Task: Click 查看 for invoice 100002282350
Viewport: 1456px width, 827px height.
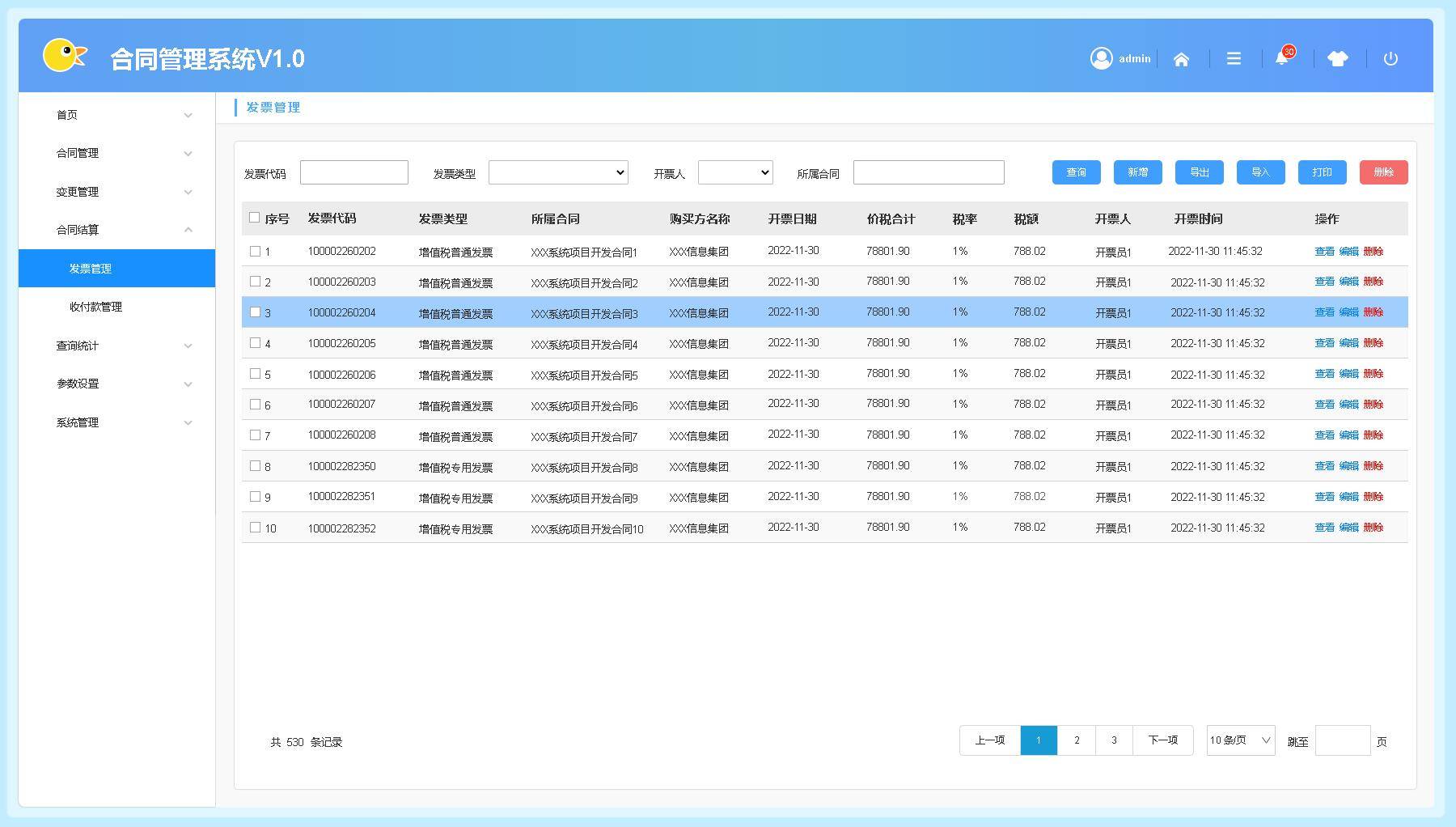Action: (1324, 466)
